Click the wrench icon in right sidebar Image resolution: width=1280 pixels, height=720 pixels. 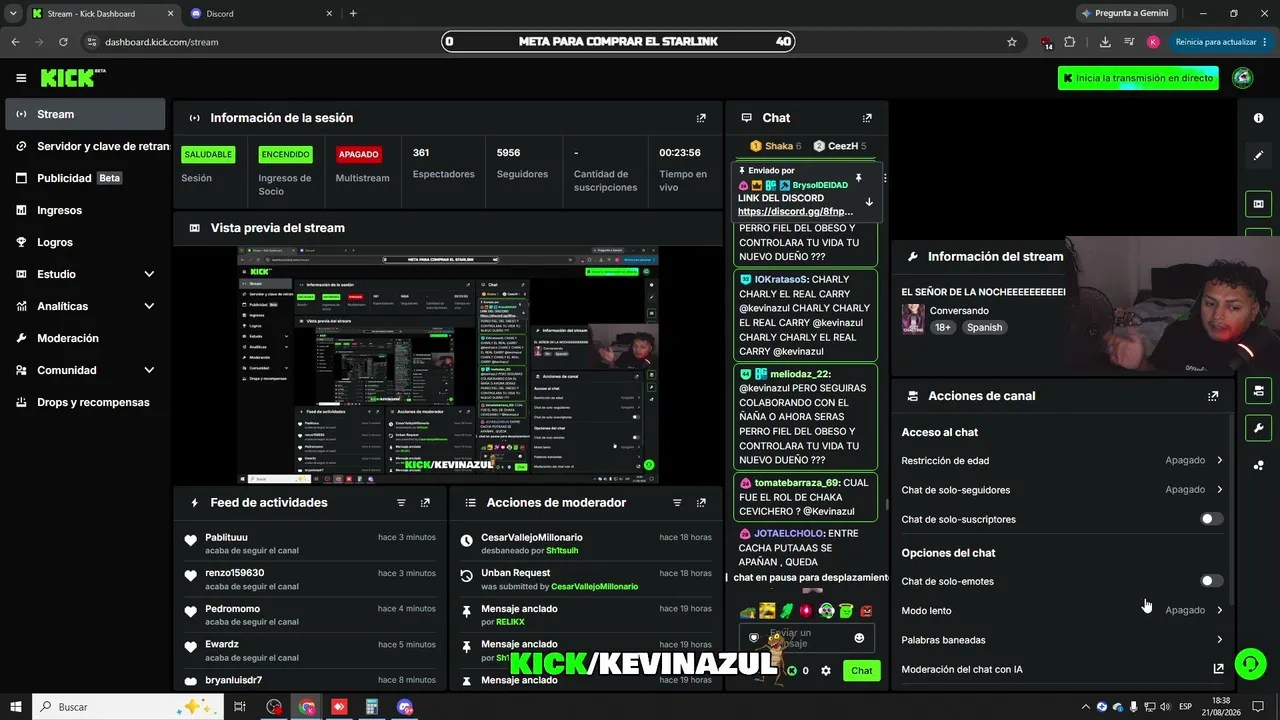point(1258,428)
